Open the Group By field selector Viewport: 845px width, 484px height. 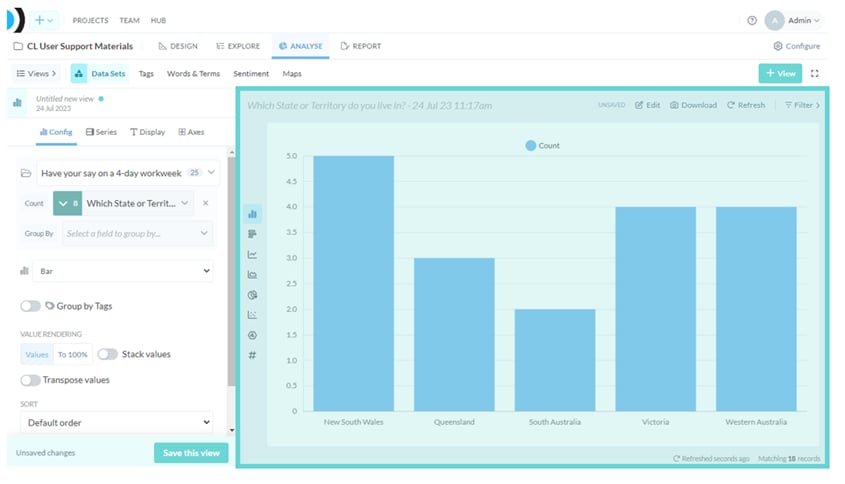[x=137, y=233]
